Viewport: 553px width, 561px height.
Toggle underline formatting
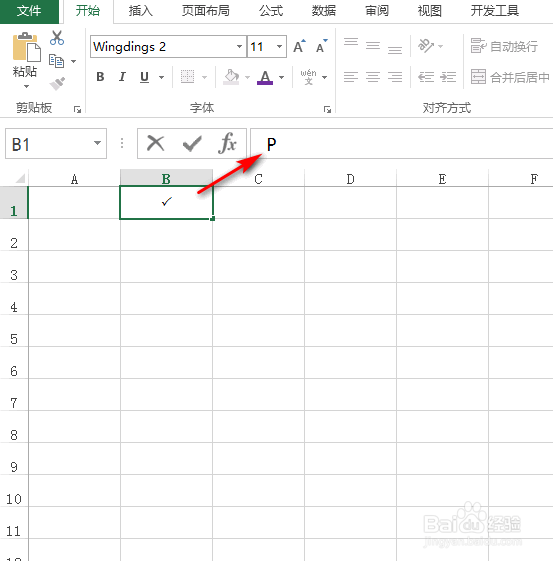[x=144, y=77]
